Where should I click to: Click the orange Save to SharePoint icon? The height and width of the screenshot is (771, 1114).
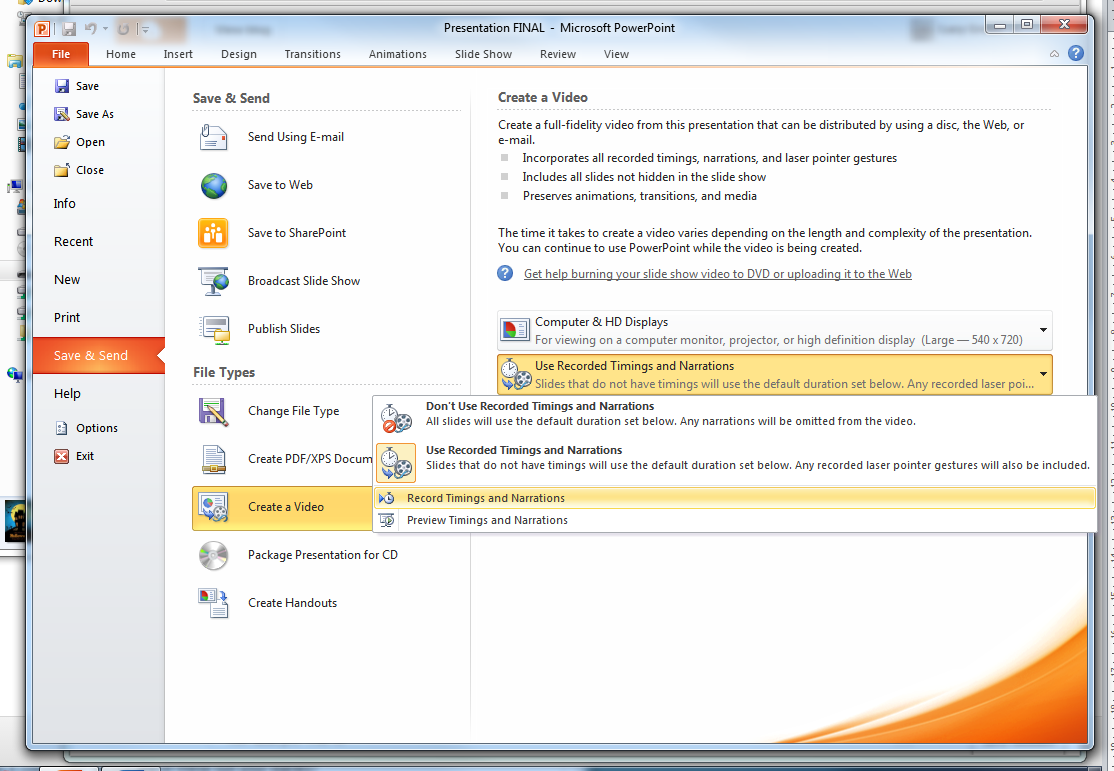pyautogui.click(x=213, y=233)
